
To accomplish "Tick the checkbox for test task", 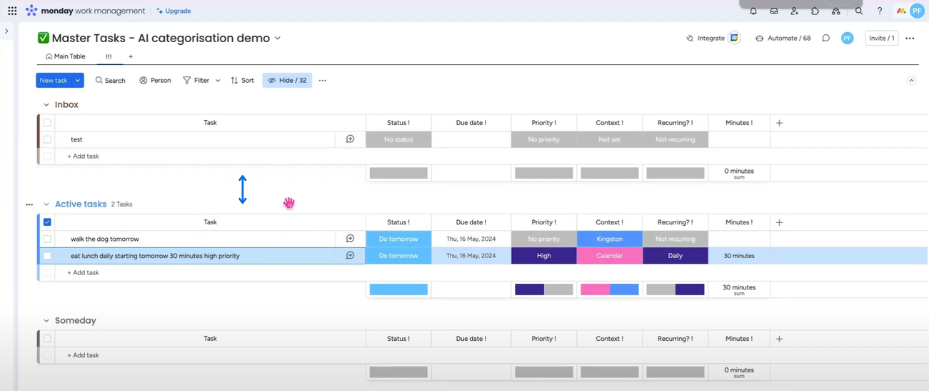I will pos(47,139).
